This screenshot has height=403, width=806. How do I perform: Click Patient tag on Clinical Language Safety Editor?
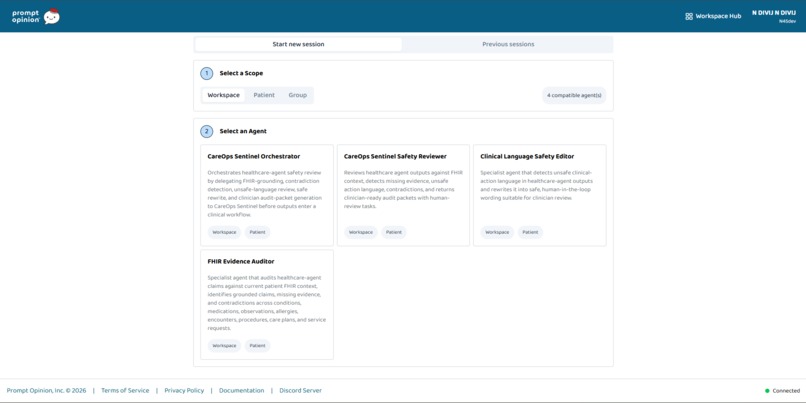(530, 232)
